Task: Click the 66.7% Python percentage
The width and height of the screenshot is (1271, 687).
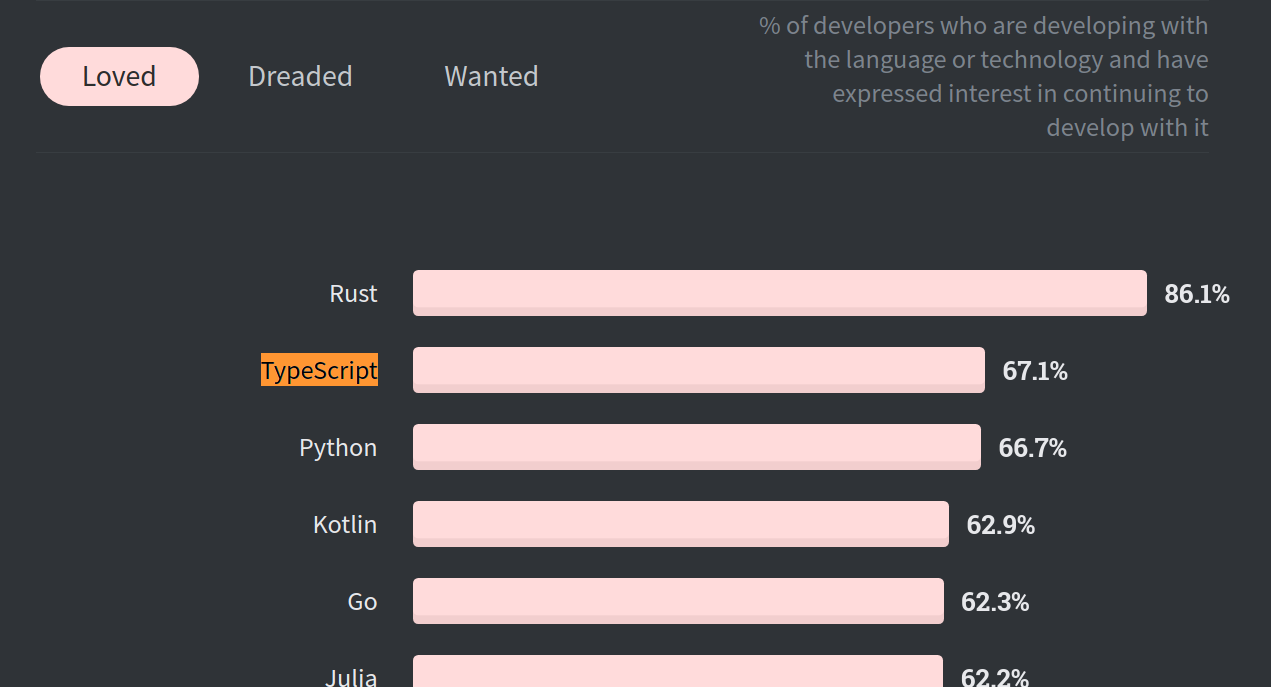Action: tap(1032, 448)
